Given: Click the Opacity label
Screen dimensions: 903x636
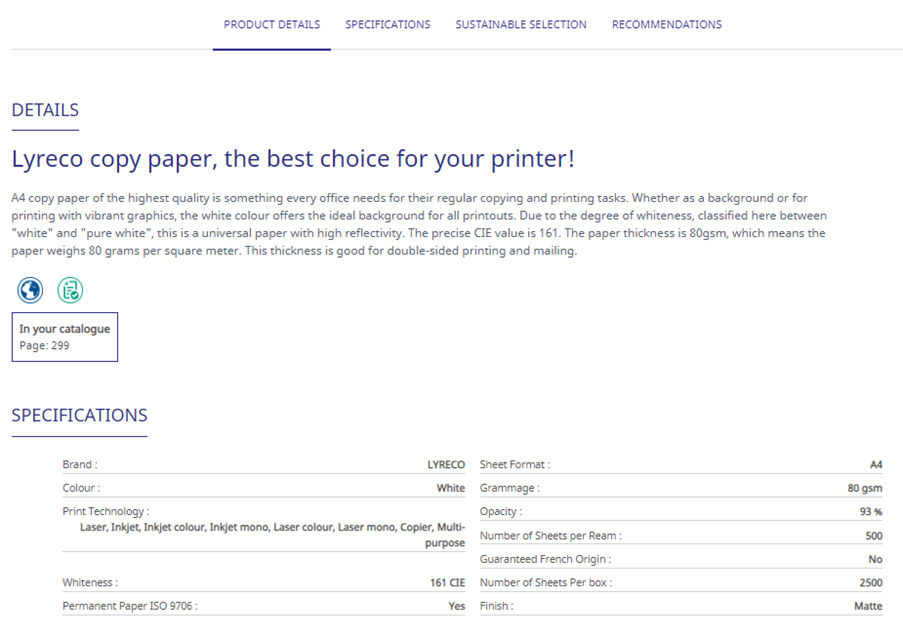Looking at the screenshot, I should [x=501, y=512].
